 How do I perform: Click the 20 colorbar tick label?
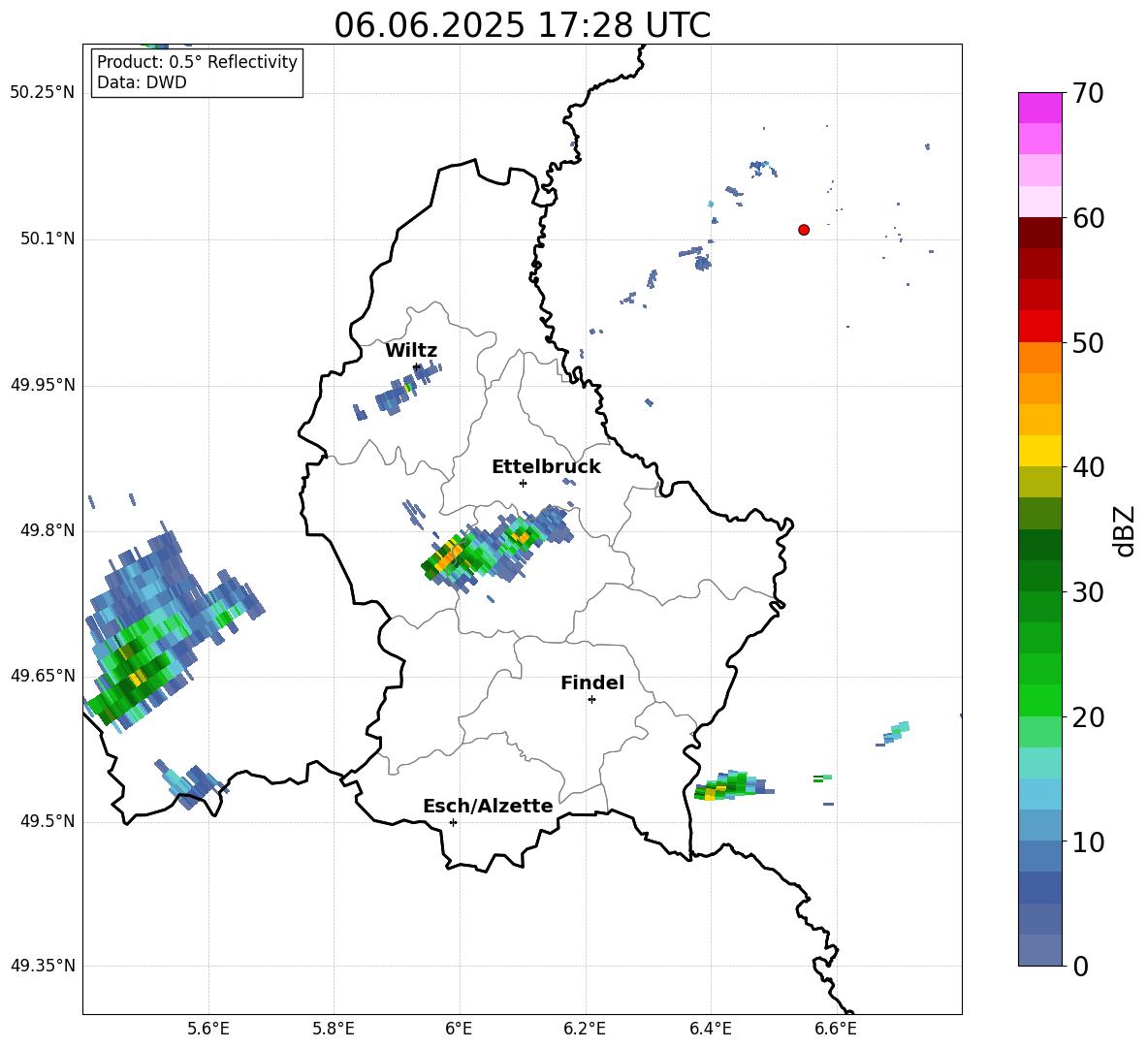[x=1088, y=717]
